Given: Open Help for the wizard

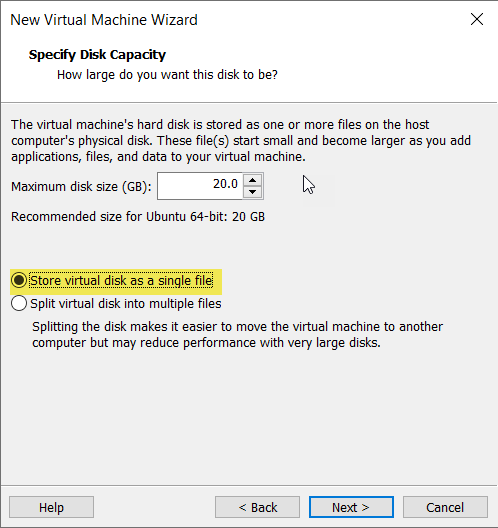Looking at the screenshot, I should pos(51,507).
